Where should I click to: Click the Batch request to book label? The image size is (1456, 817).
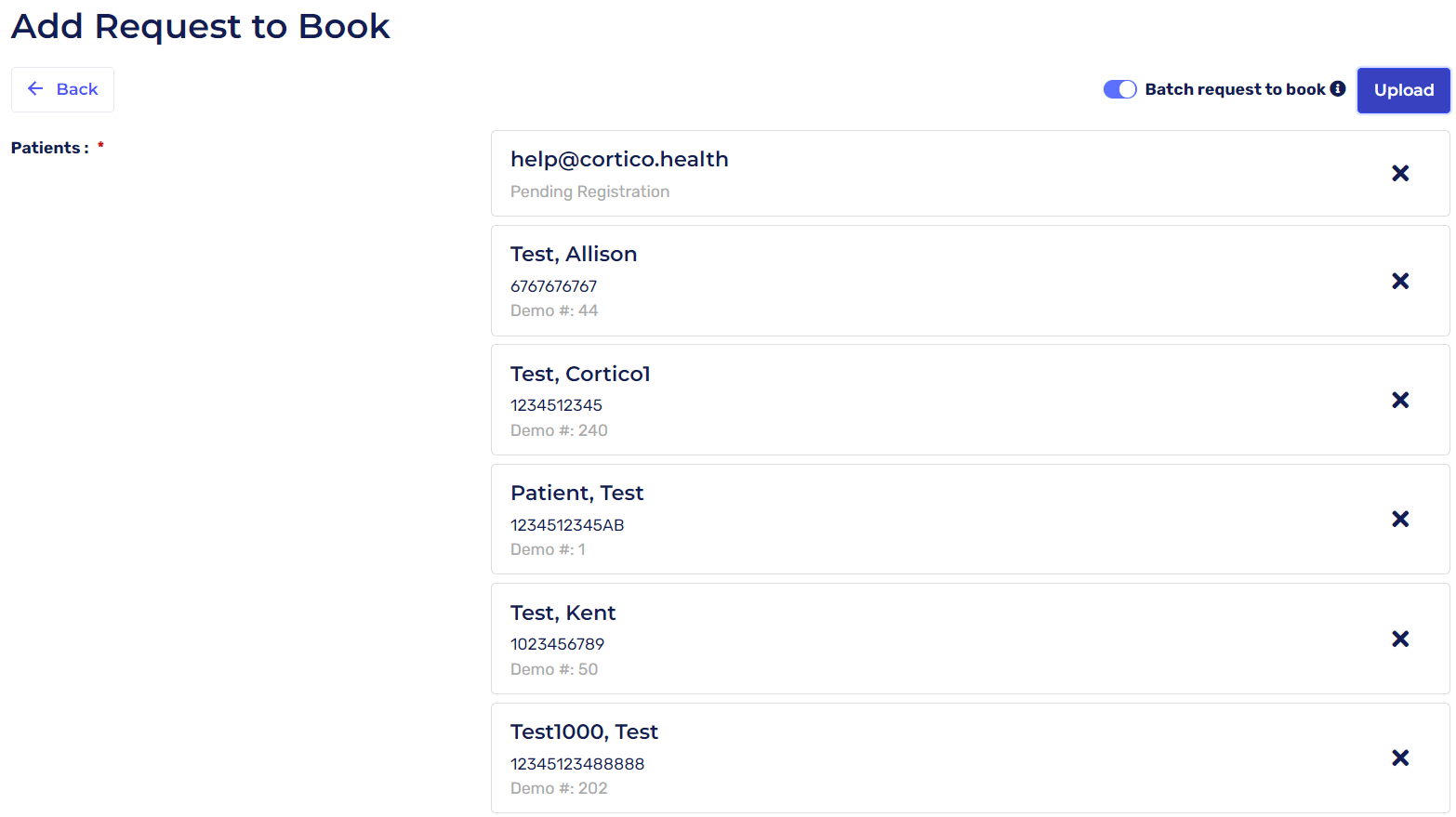(x=1235, y=89)
